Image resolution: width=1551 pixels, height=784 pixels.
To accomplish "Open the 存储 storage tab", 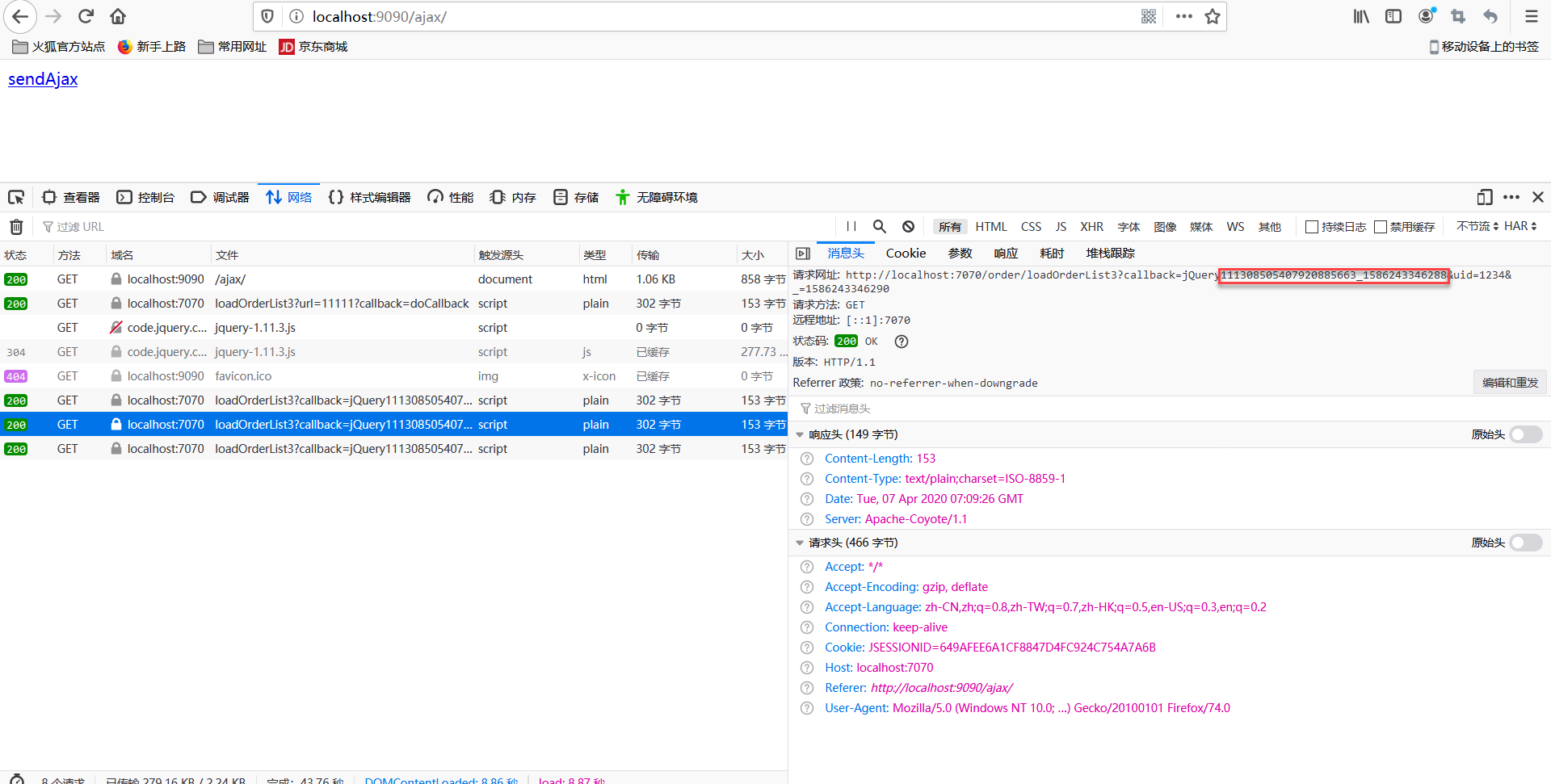I will (x=576, y=197).
